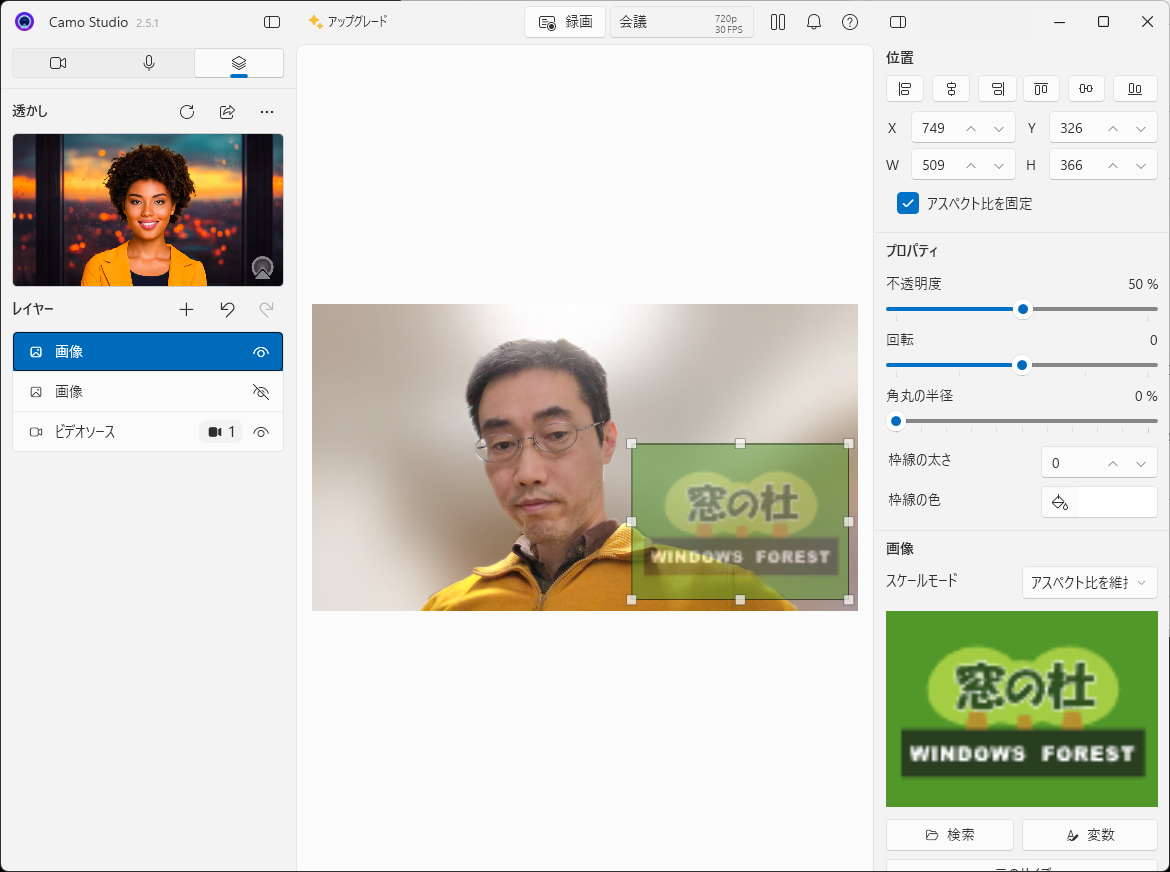Screen dimensions: 1170x872
Task: Show the hidden second 画像 layer
Action: pyautogui.click(x=261, y=391)
